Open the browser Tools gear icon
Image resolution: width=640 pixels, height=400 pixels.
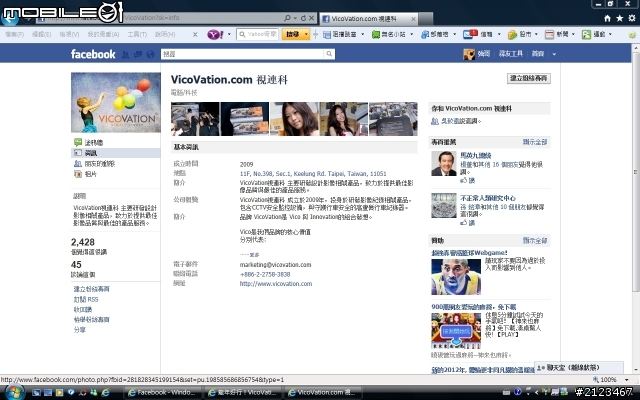pyautogui.click(x=632, y=18)
